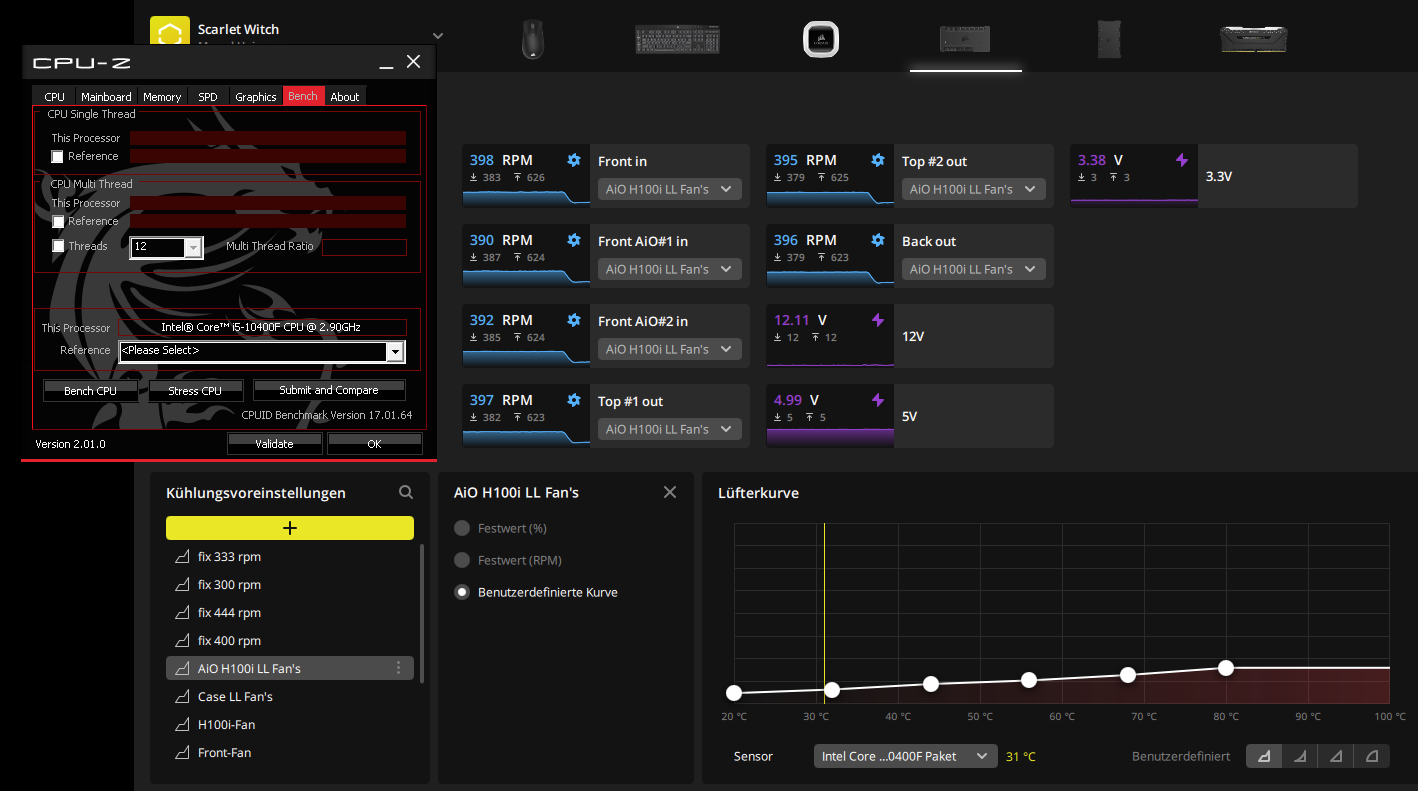Click Stress CPU in CPU-Z

click(x=195, y=391)
